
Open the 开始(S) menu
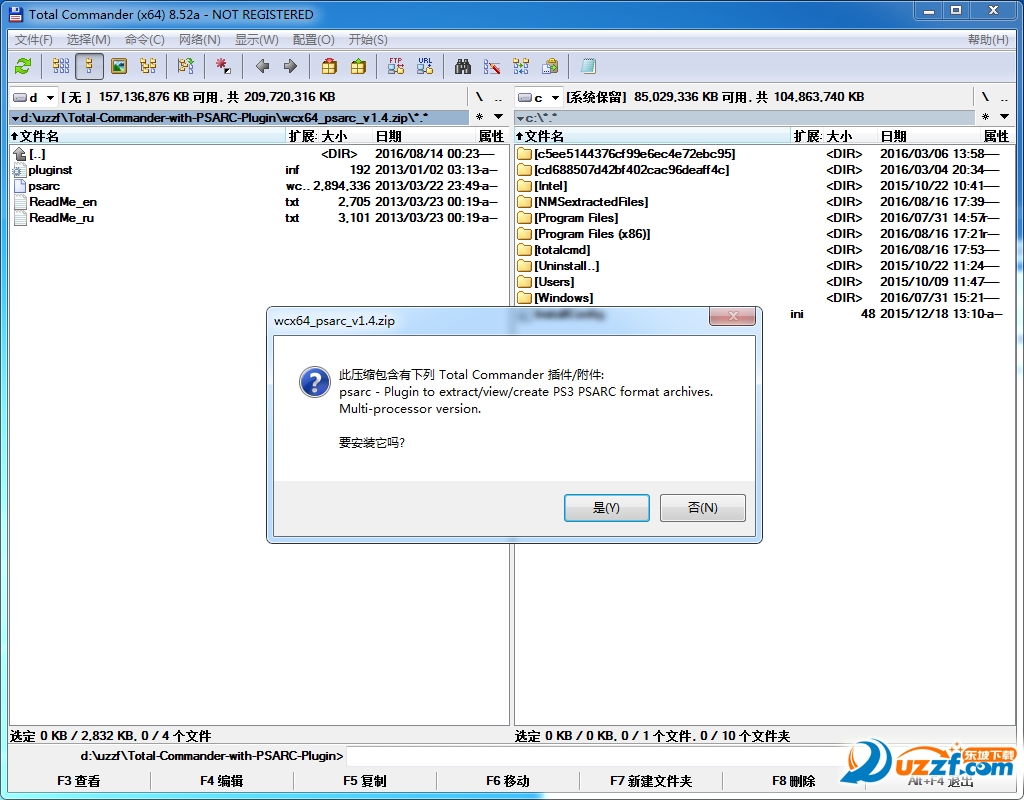pyautogui.click(x=368, y=40)
